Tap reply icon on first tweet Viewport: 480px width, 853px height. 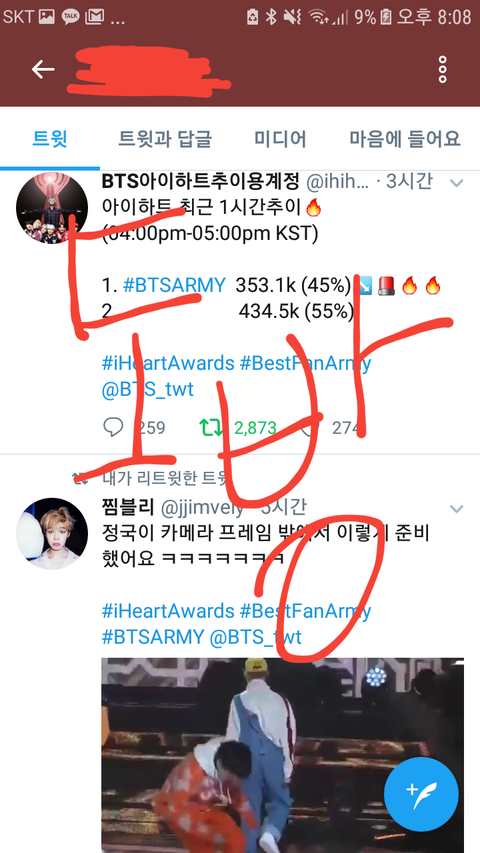tap(113, 427)
